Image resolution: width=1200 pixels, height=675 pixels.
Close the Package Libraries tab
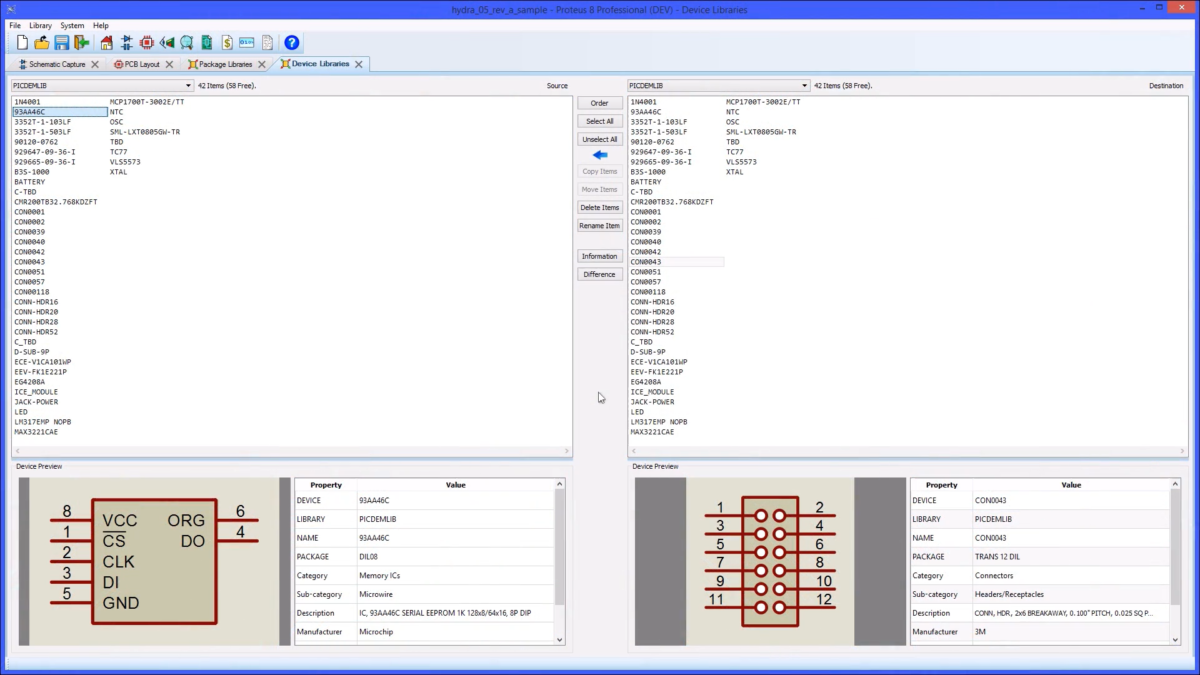pyautogui.click(x=262, y=64)
